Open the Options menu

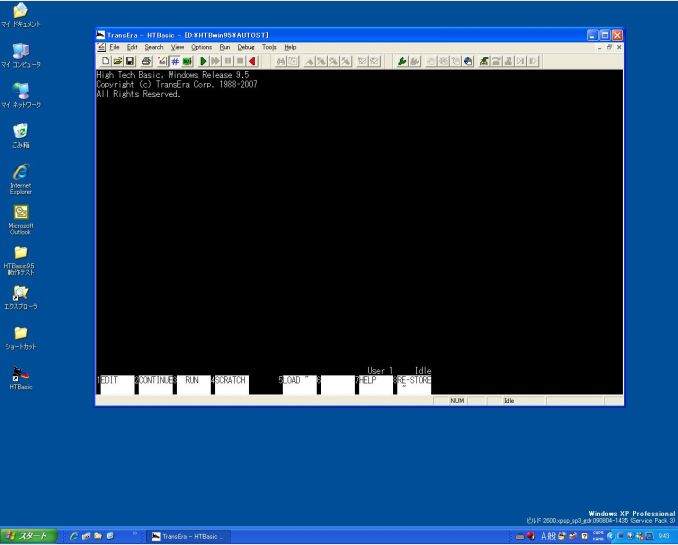[201, 47]
